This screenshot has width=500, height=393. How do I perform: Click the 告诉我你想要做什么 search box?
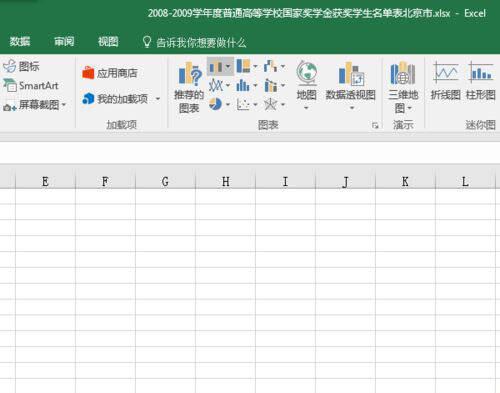click(201, 43)
